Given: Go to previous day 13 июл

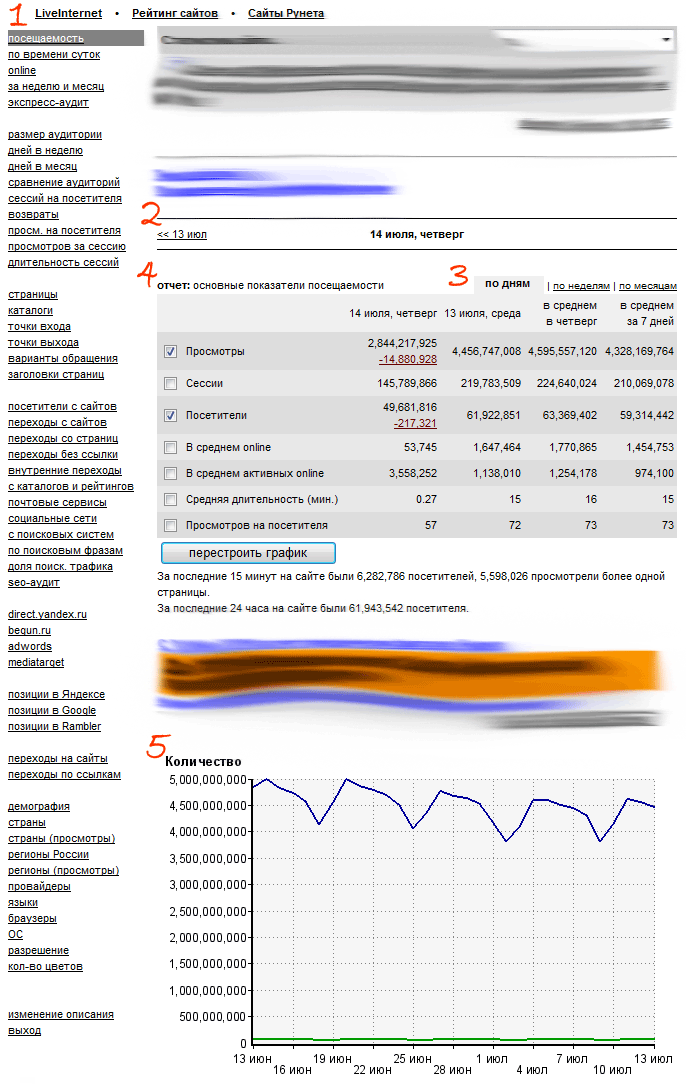Looking at the screenshot, I should click(182, 234).
